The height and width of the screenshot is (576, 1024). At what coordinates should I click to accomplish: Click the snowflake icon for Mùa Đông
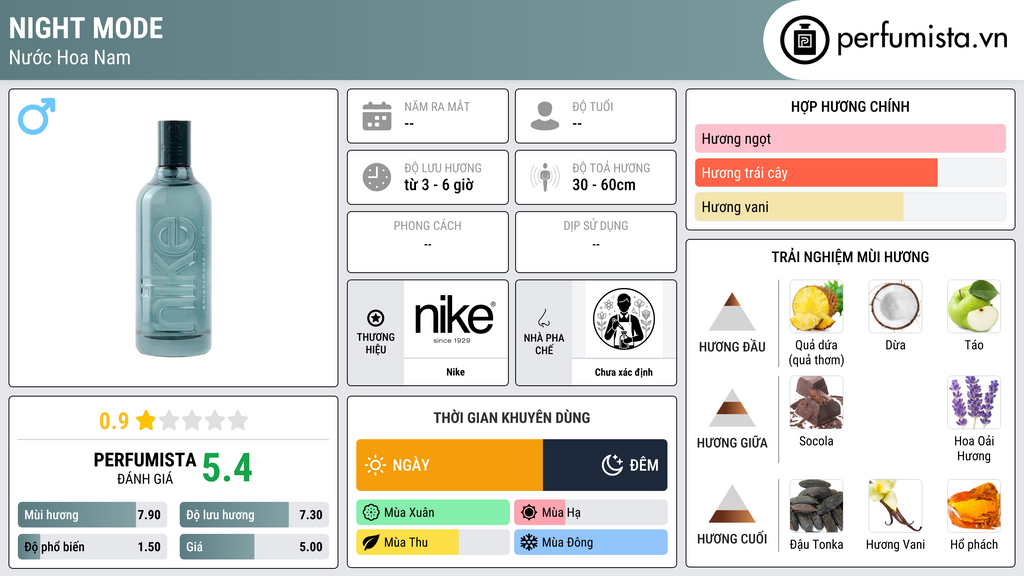[529, 542]
